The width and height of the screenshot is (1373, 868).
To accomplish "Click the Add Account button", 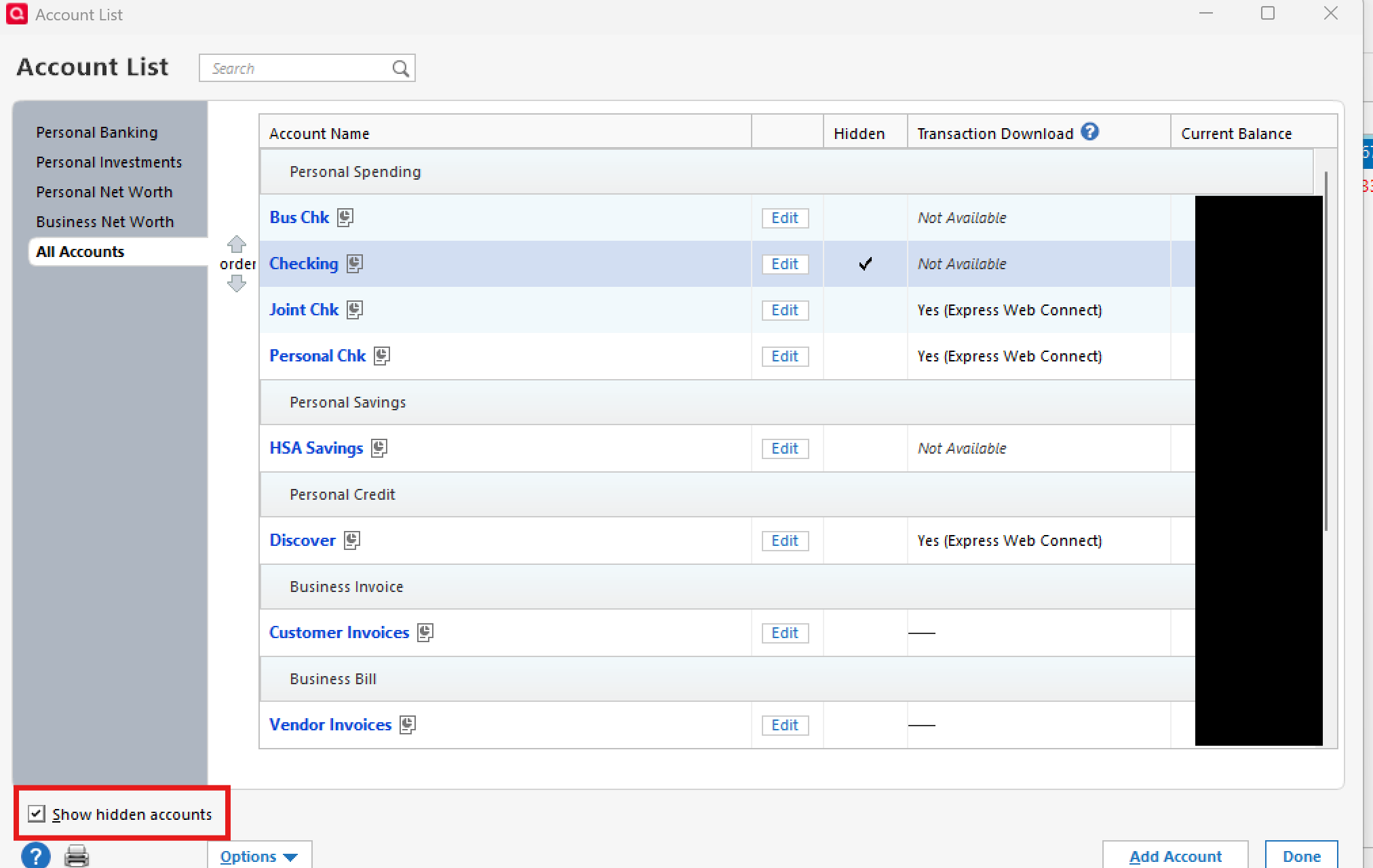I will tap(1175, 856).
